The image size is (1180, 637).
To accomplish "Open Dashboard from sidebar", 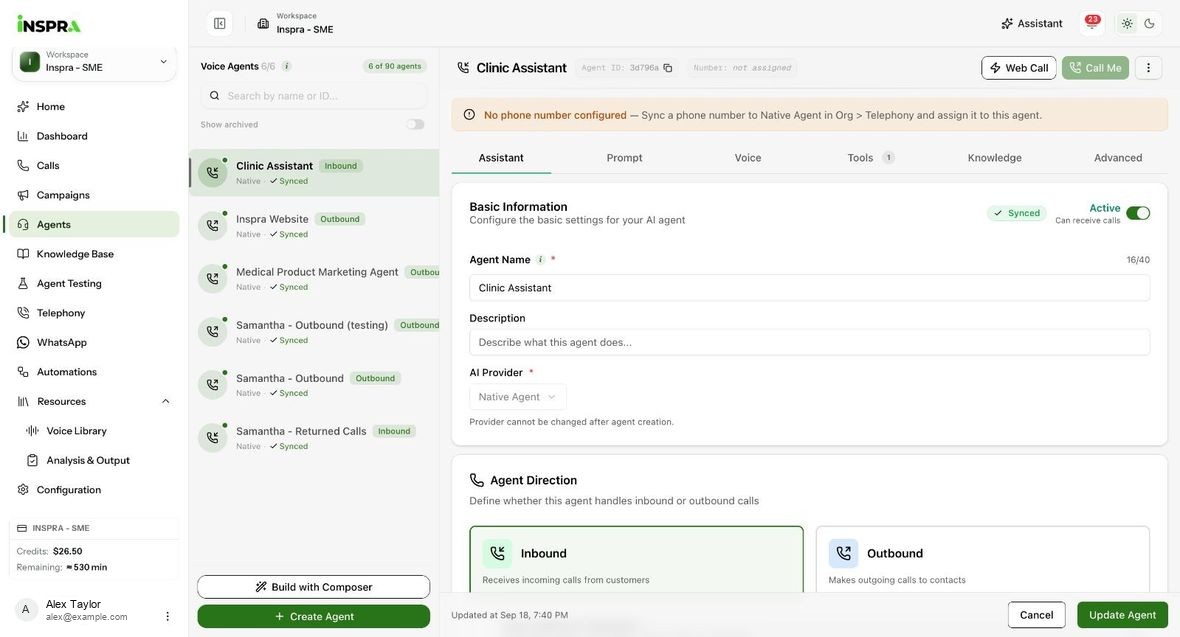I will point(94,136).
